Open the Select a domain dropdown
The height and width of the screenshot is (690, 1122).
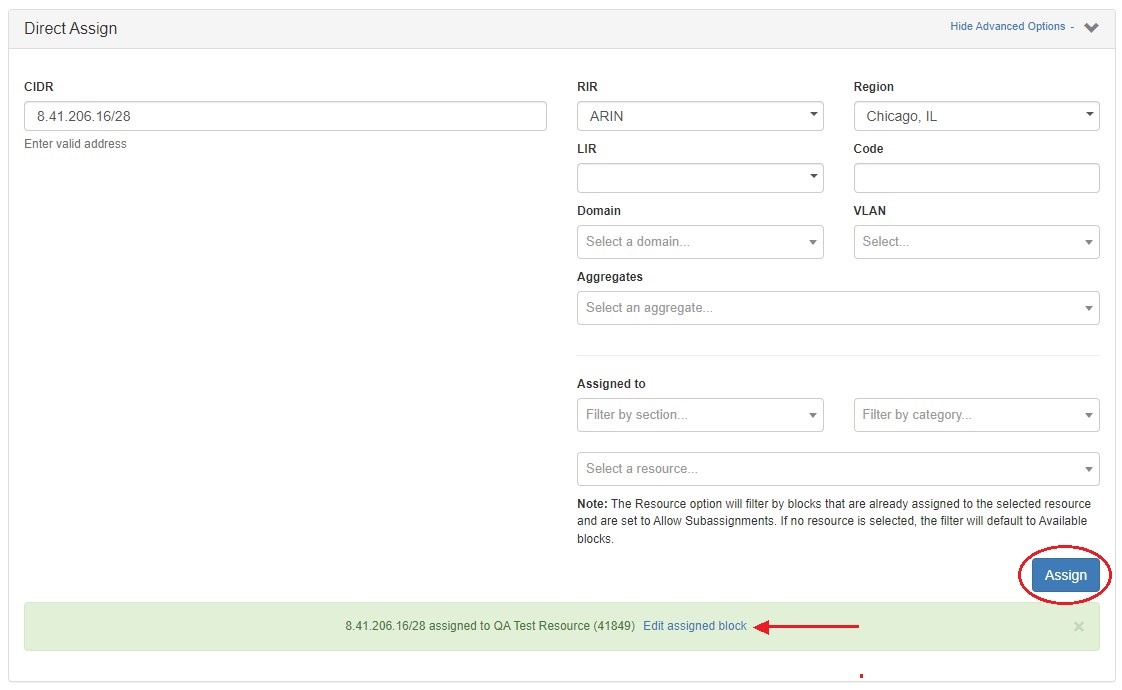[700, 242]
